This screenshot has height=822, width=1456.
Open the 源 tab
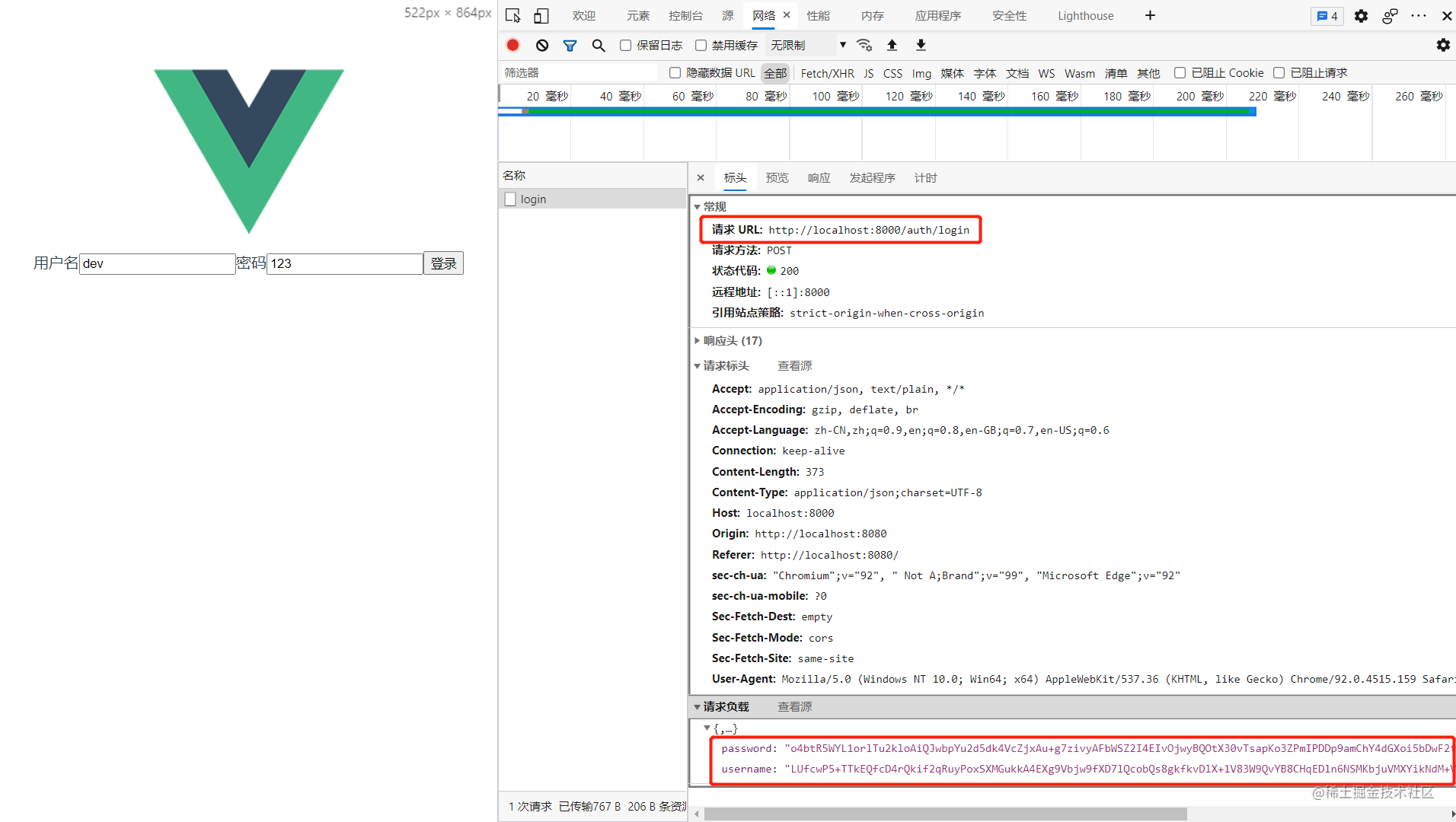pos(728,16)
